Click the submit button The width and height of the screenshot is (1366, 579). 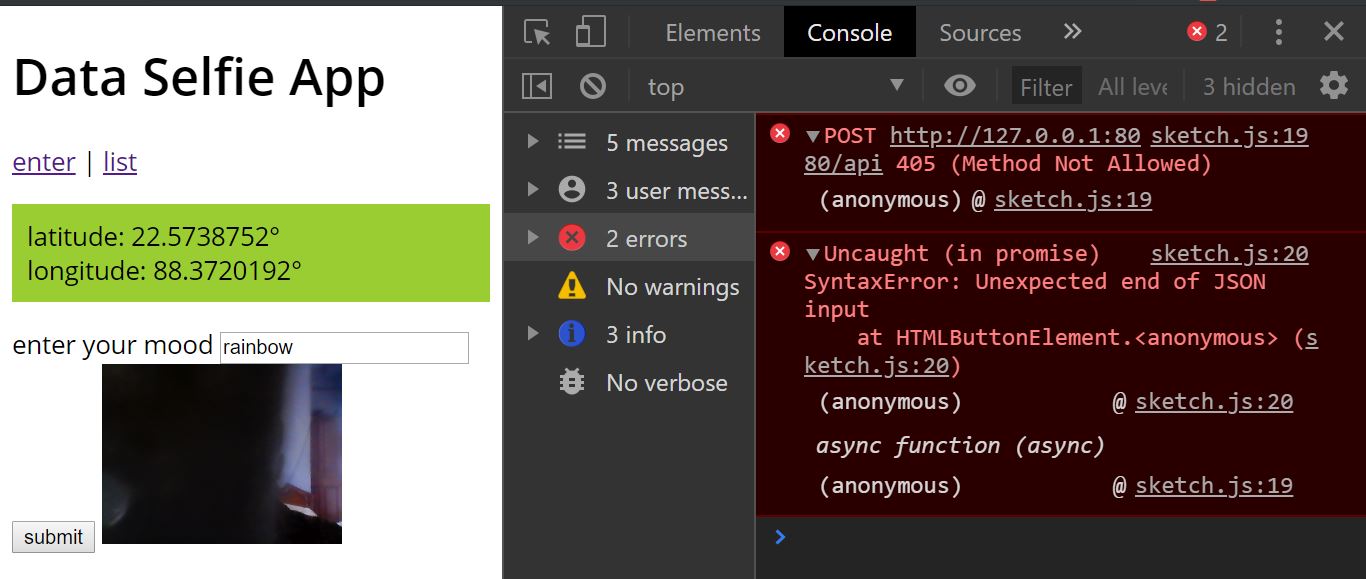pos(54,537)
